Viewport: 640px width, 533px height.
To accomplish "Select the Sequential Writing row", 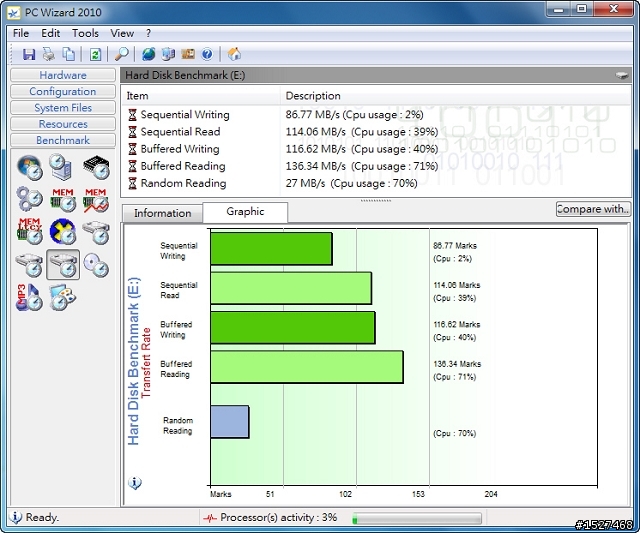I will point(376,115).
